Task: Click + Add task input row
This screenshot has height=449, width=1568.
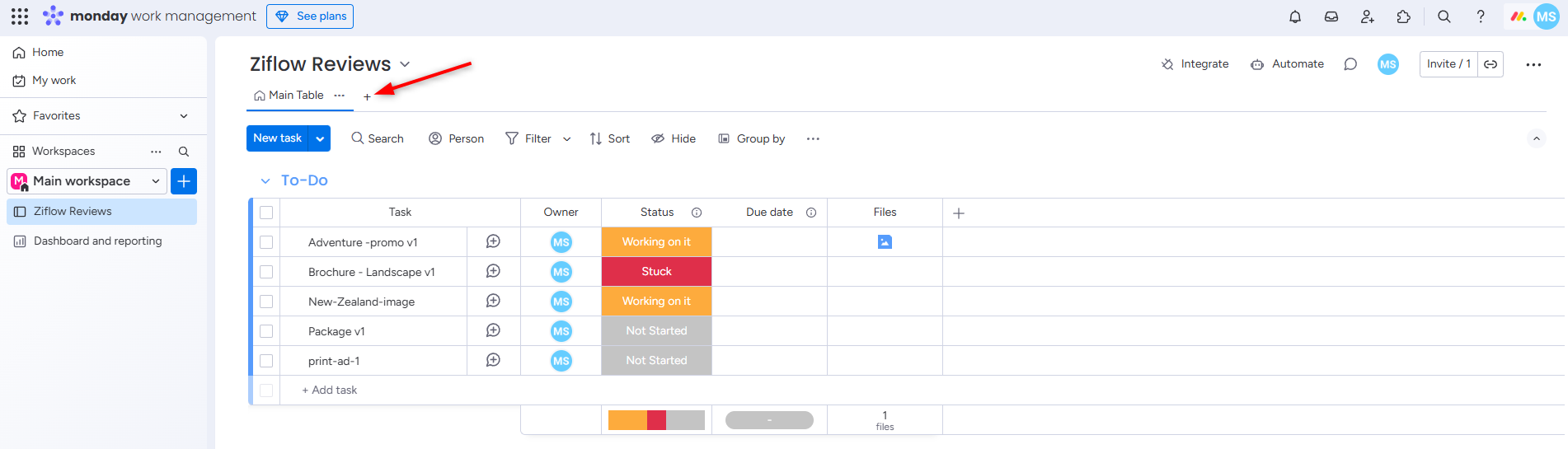Action: click(330, 391)
